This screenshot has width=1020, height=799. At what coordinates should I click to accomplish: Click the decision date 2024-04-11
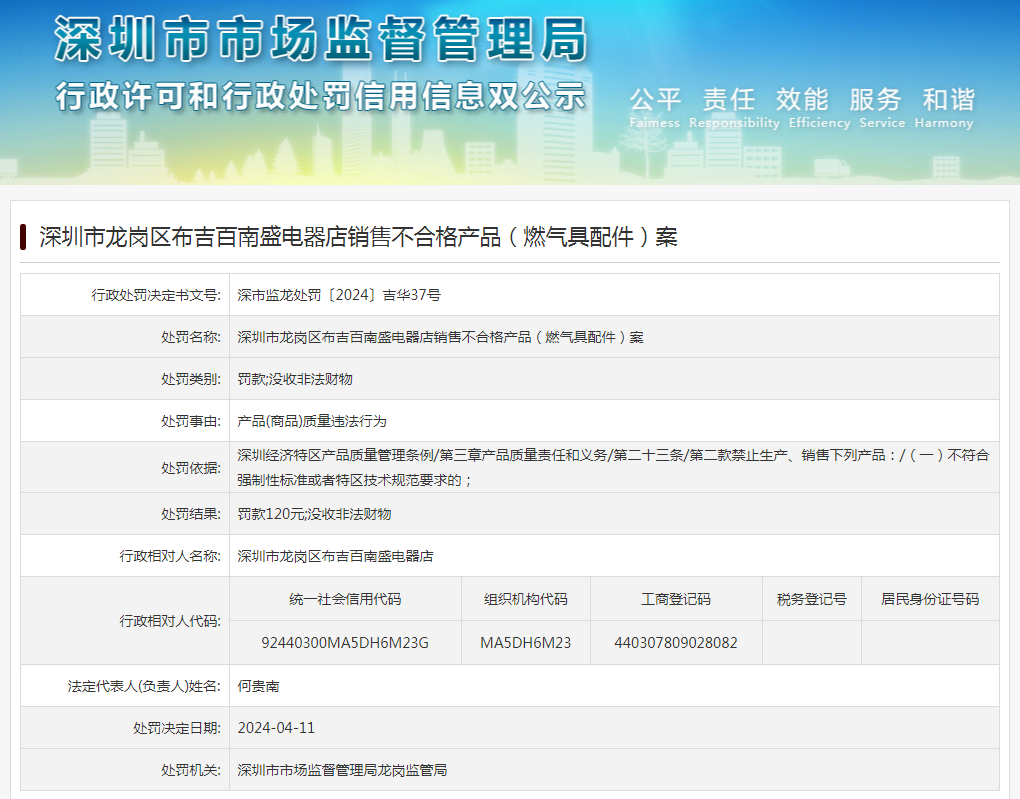click(276, 728)
